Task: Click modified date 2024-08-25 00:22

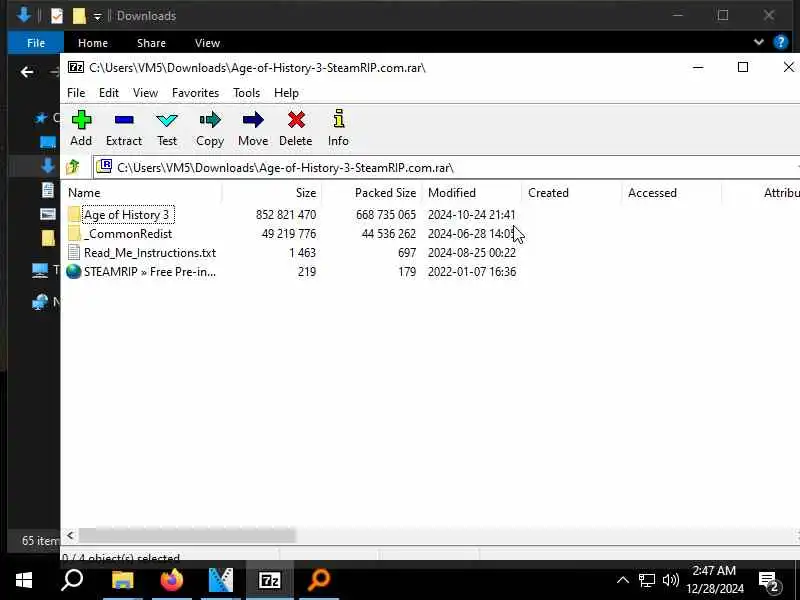Action: click(472, 253)
